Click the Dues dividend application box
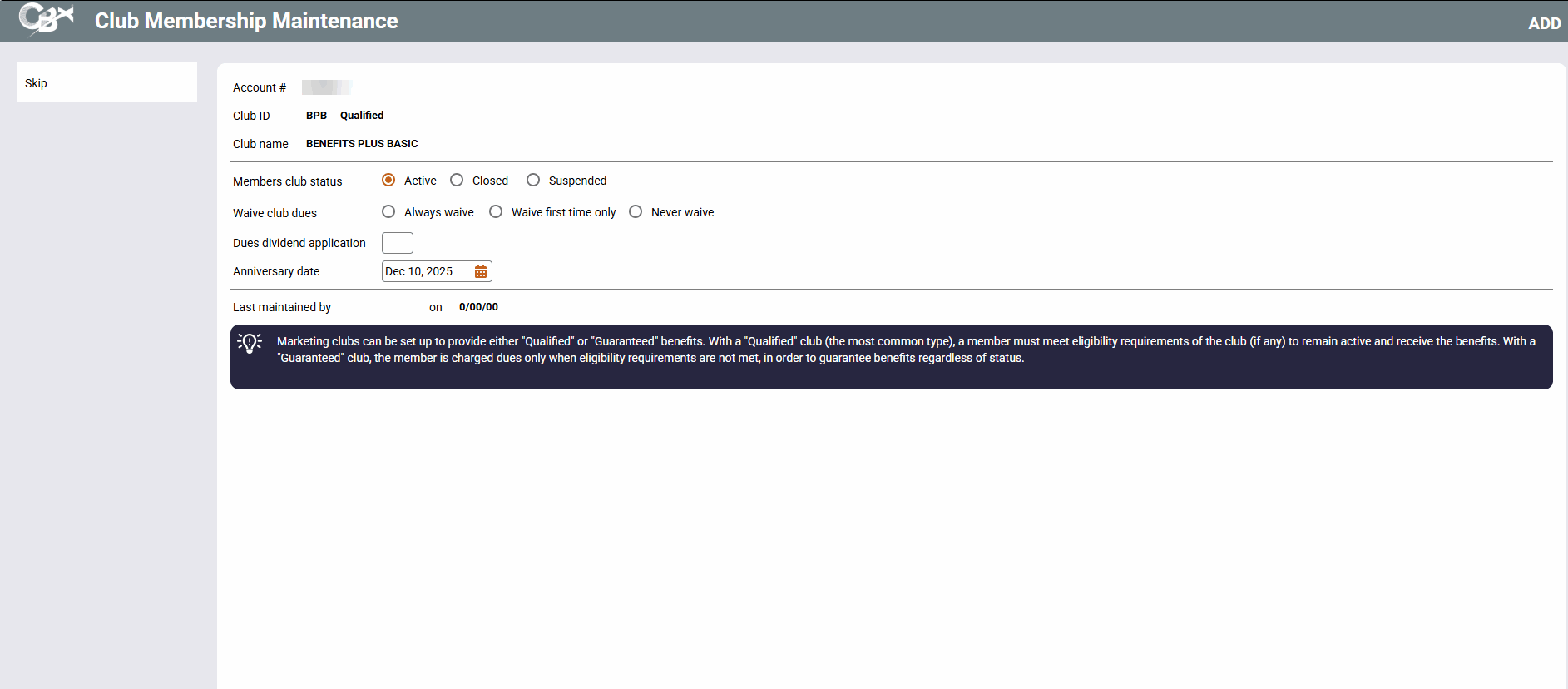The height and width of the screenshot is (689, 1568). pyautogui.click(x=397, y=243)
